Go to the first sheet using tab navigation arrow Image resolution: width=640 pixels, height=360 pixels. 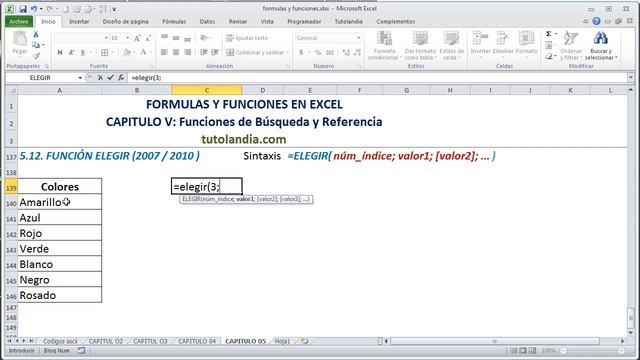coord(9,341)
